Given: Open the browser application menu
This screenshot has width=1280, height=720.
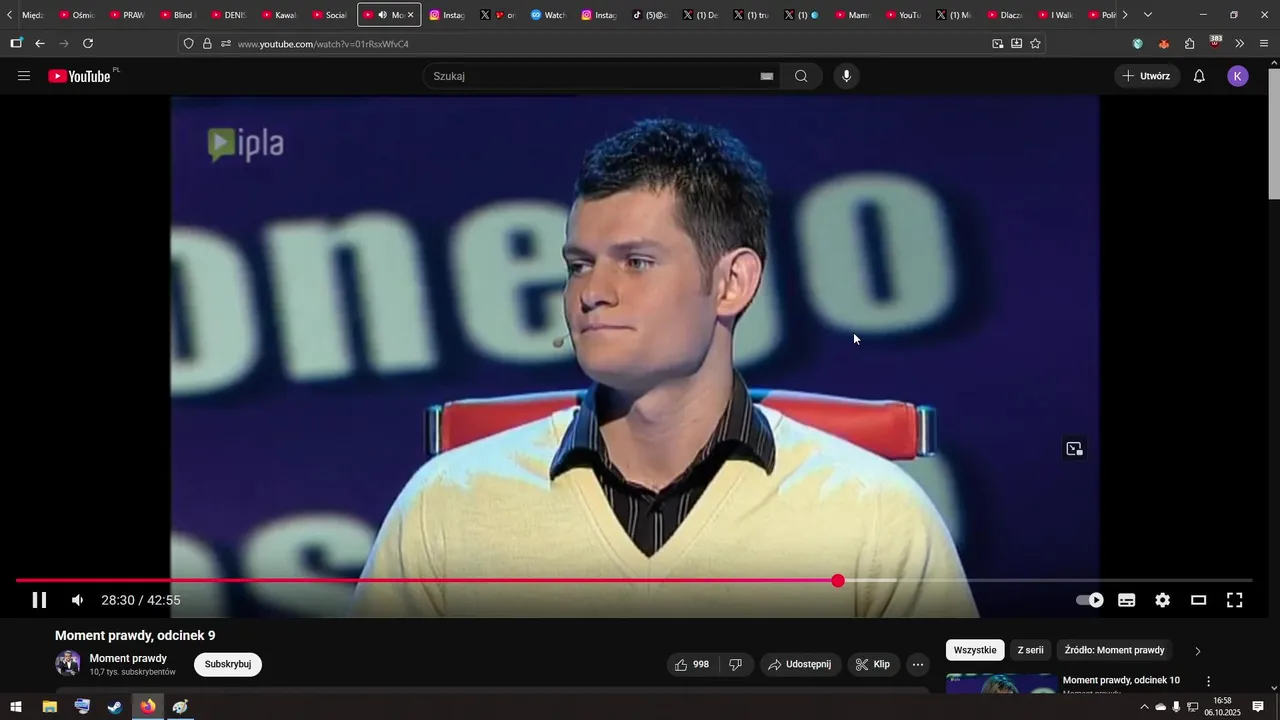Looking at the screenshot, I should pos(1265,44).
